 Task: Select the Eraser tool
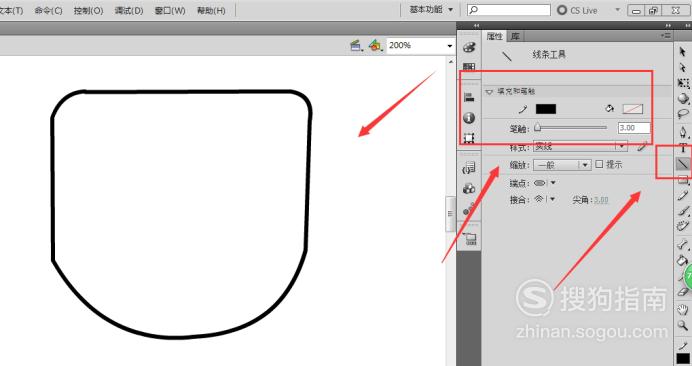[683, 292]
